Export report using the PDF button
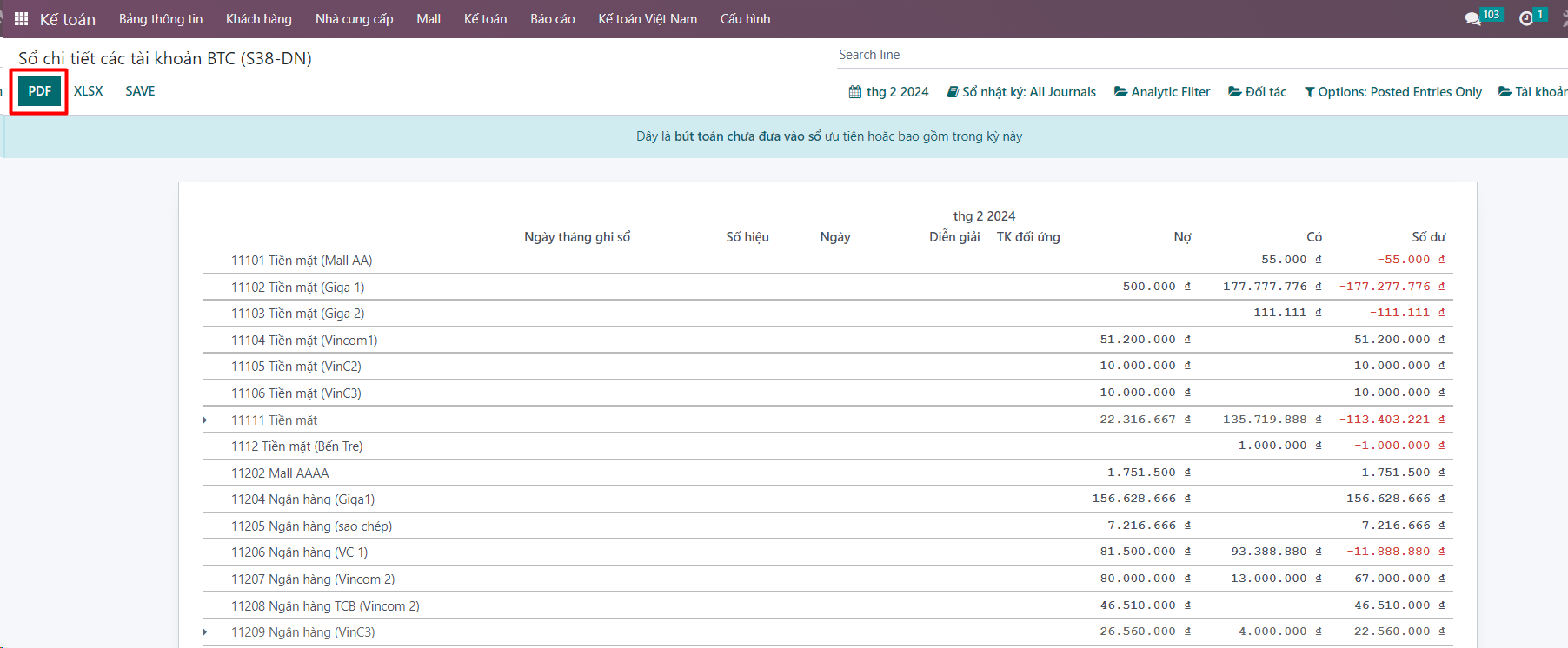Viewport: 1568px width, 648px height. pyautogui.click(x=39, y=91)
